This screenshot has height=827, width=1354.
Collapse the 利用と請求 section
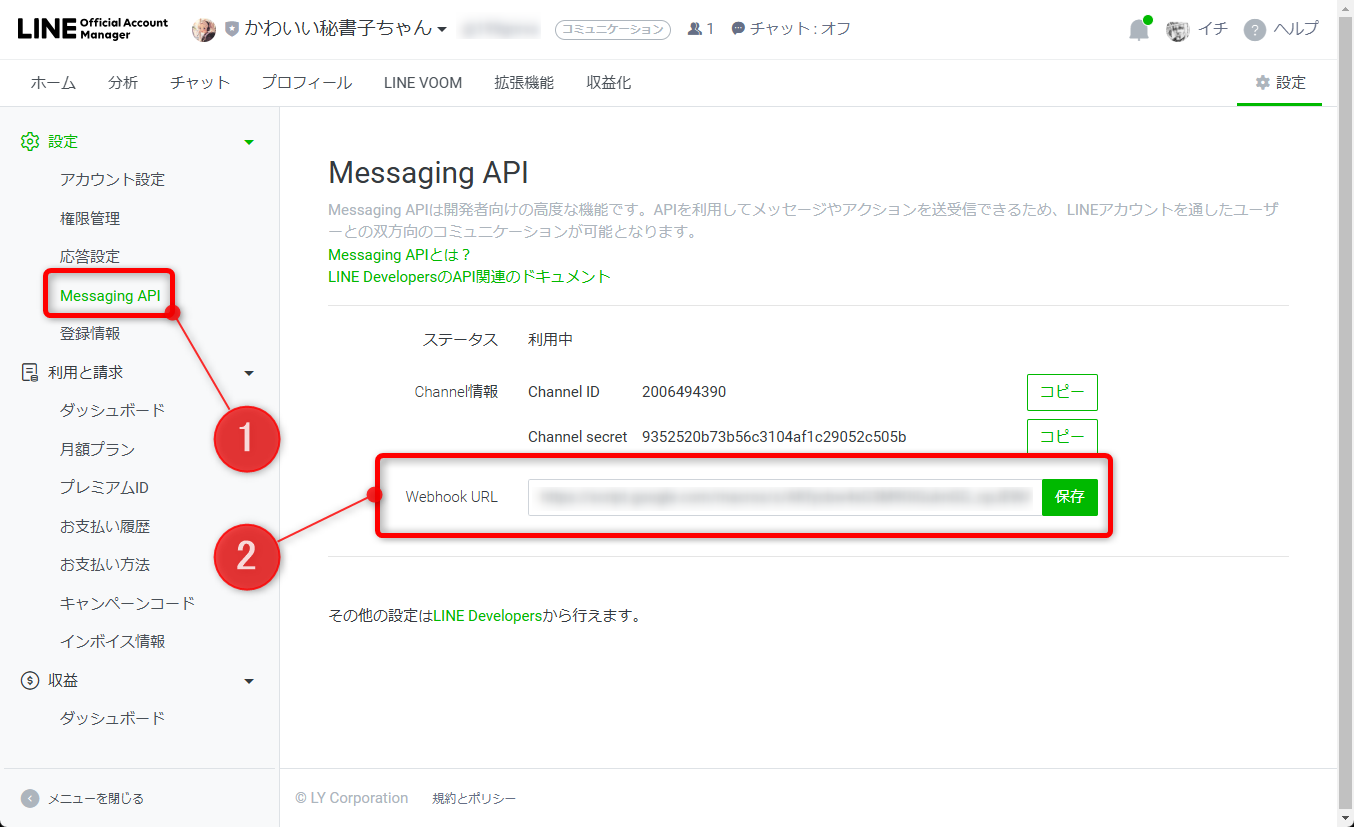coord(249,372)
